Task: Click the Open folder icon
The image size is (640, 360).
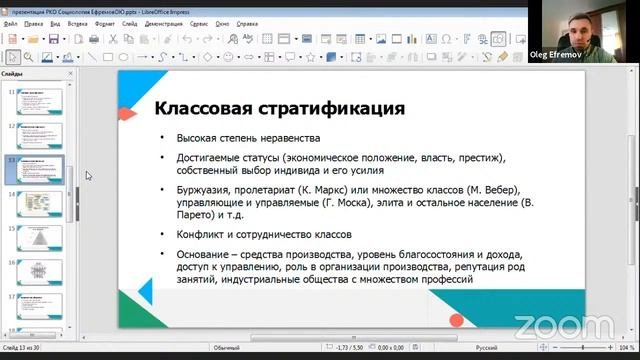Action: [33, 39]
